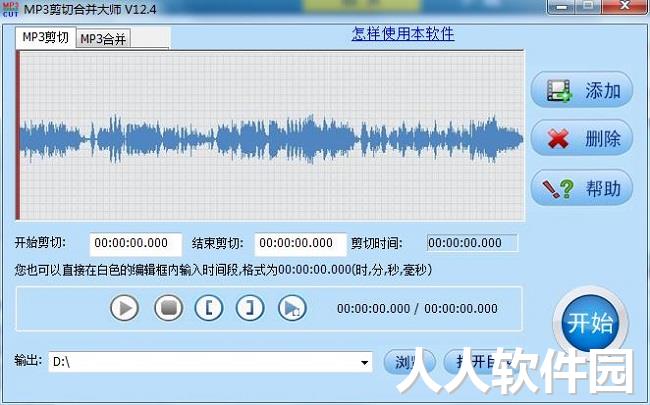The width and height of the screenshot is (650, 405).
Task: Close the MP3剪切合并大师 window
Action: (624, 7)
